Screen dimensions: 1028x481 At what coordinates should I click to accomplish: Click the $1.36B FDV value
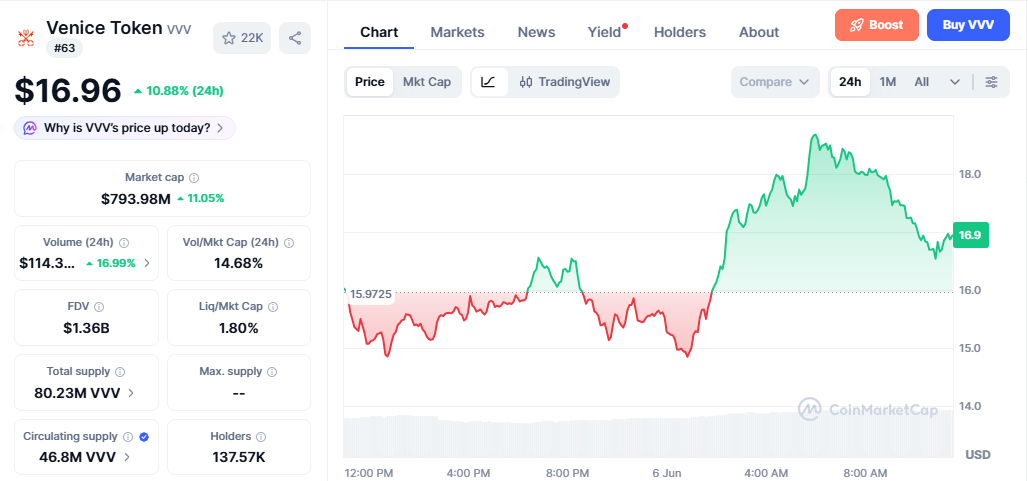87,328
